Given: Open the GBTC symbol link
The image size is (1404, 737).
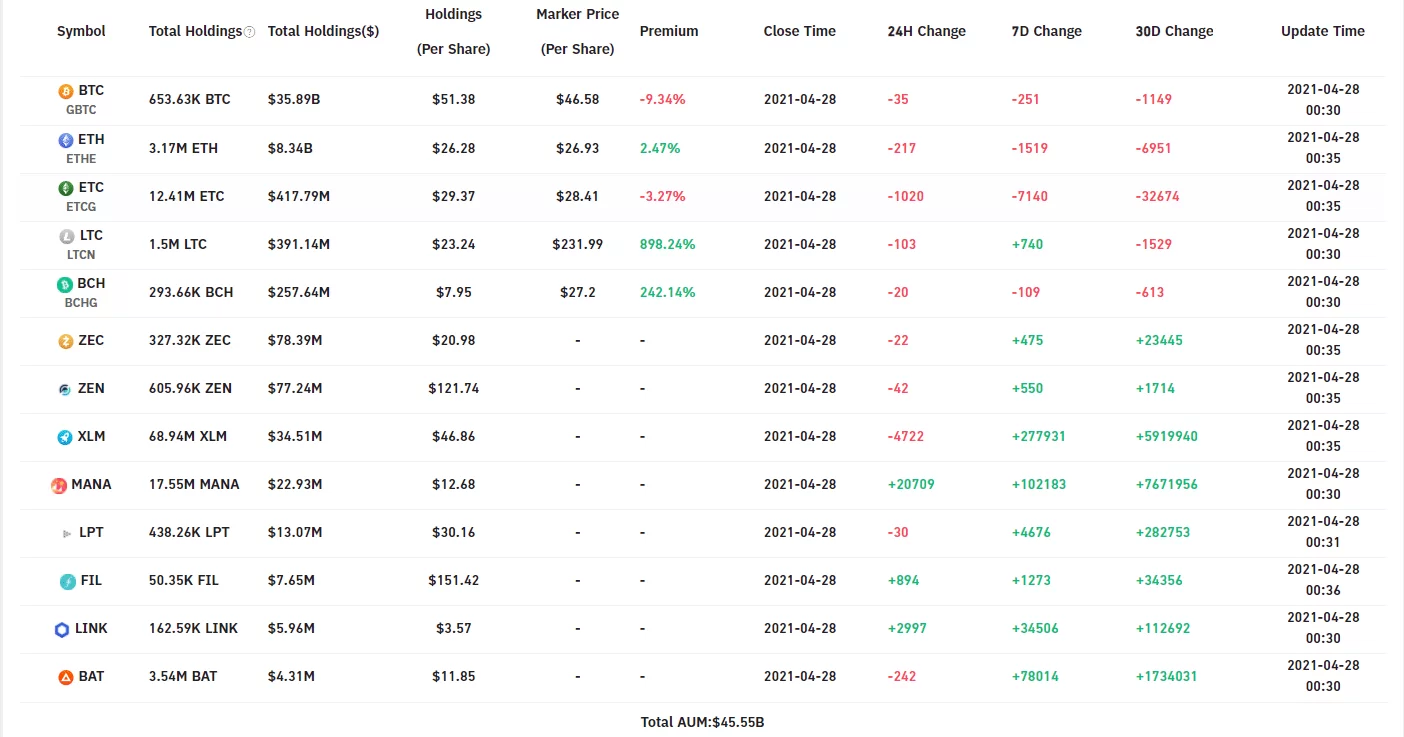Looking at the screenshot, I should click(81, 110).
